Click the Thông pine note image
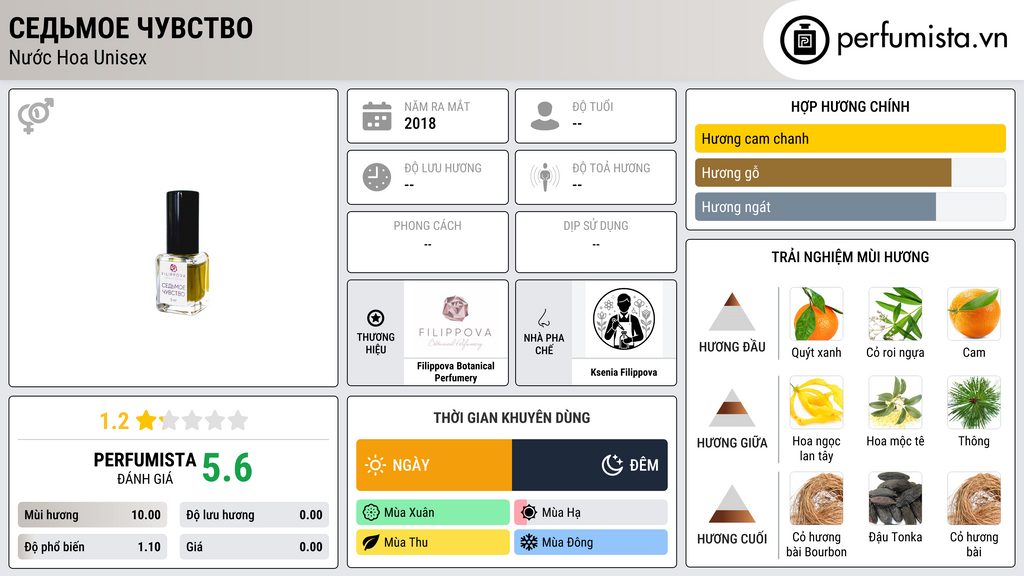 pyautogui.click(x=974, y=402)
